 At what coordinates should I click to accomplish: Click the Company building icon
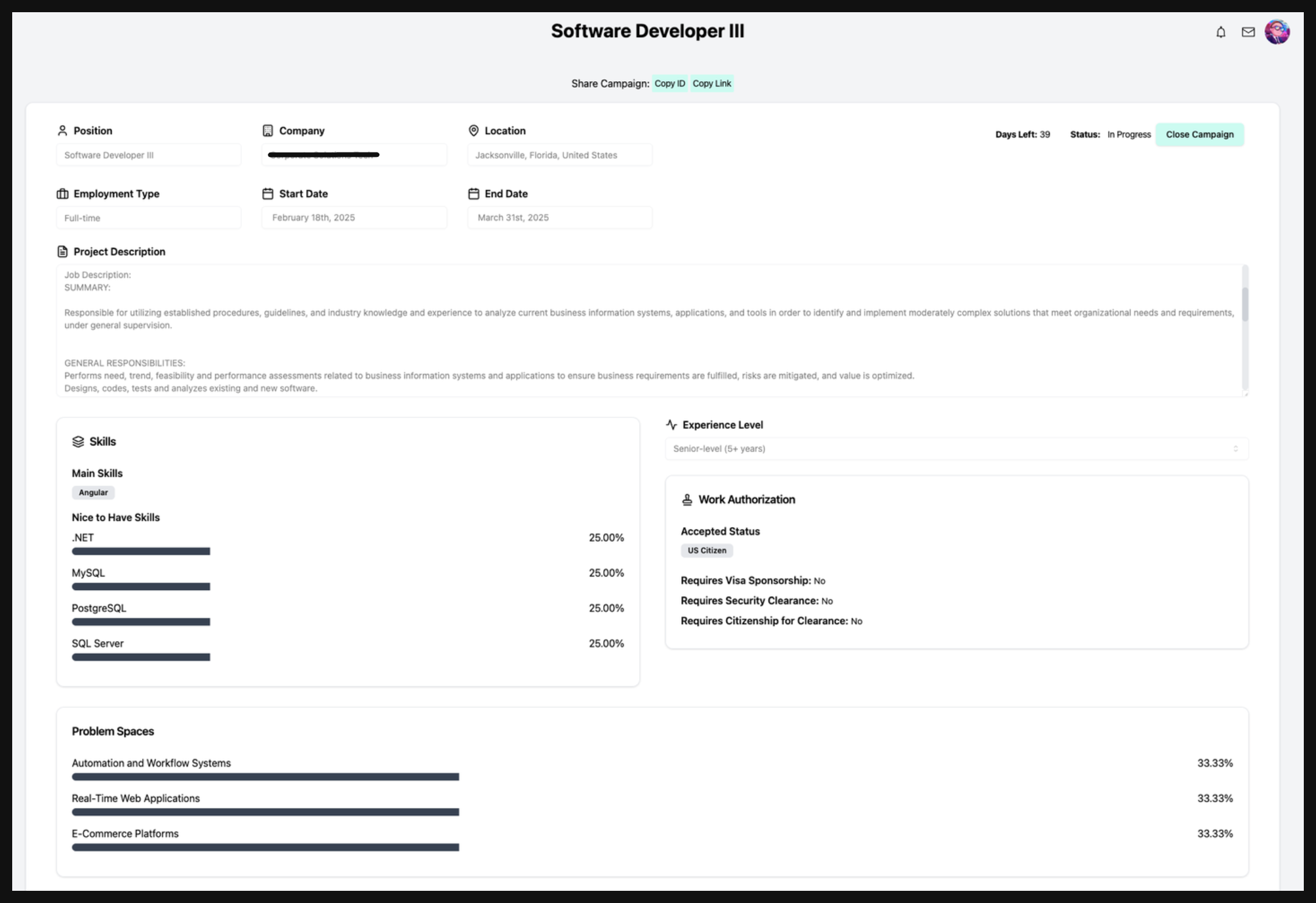pos(268,131)
